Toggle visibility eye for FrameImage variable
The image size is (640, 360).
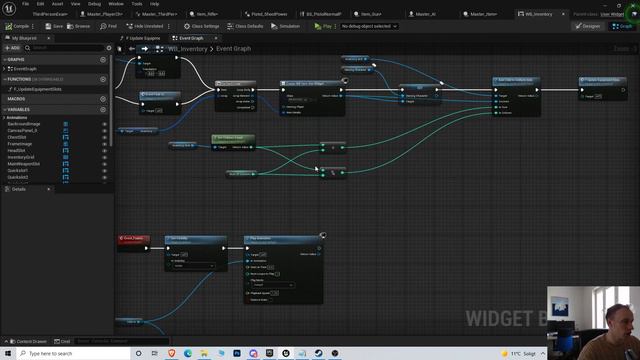pos(104,144)
